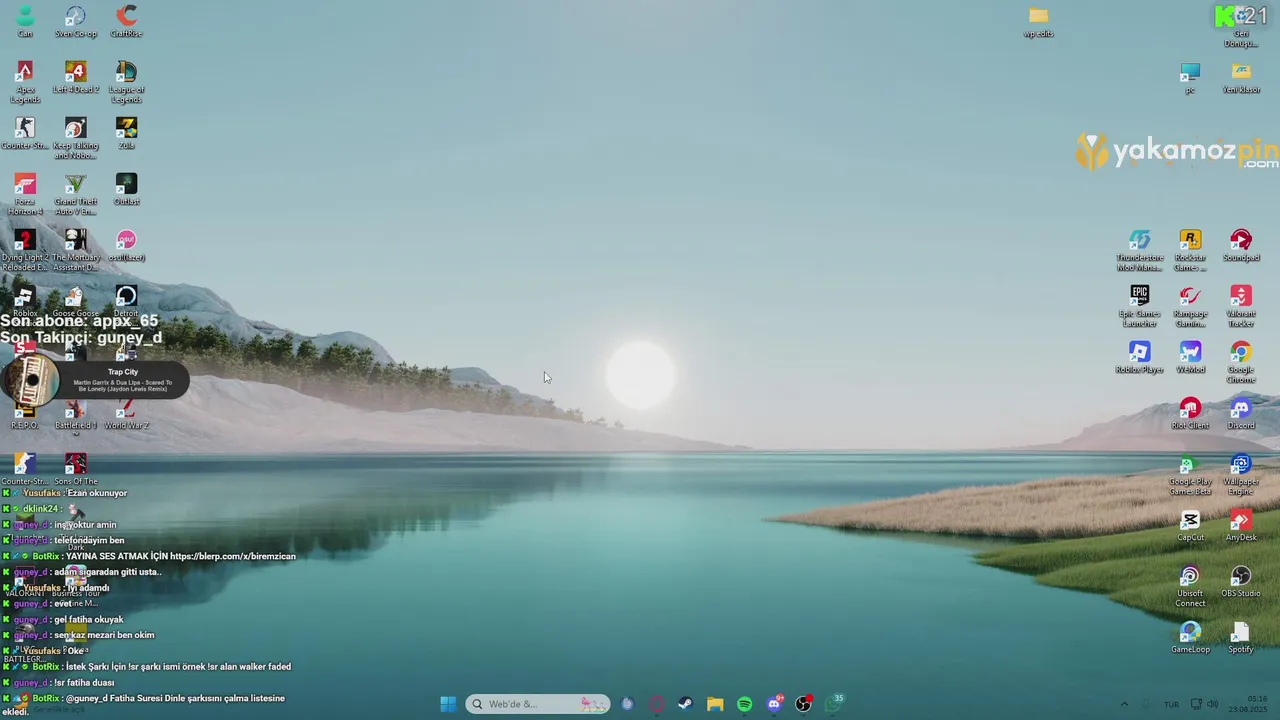Click The Mortuary Assistant shortcut
1280x720 pixels.
(x=76, y=250)
